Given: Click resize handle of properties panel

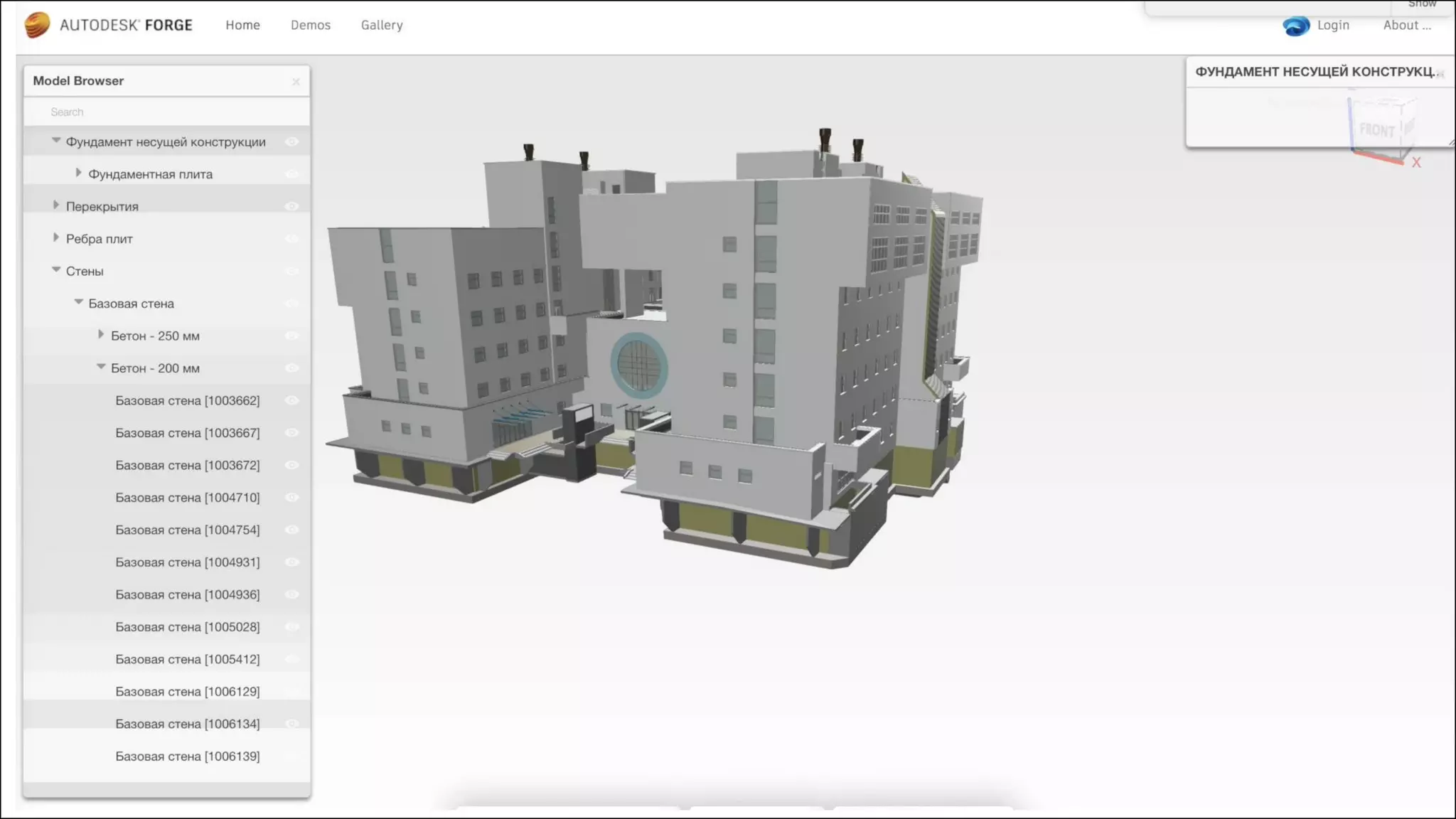Looking at the screenshot, I should (1450, 143).
